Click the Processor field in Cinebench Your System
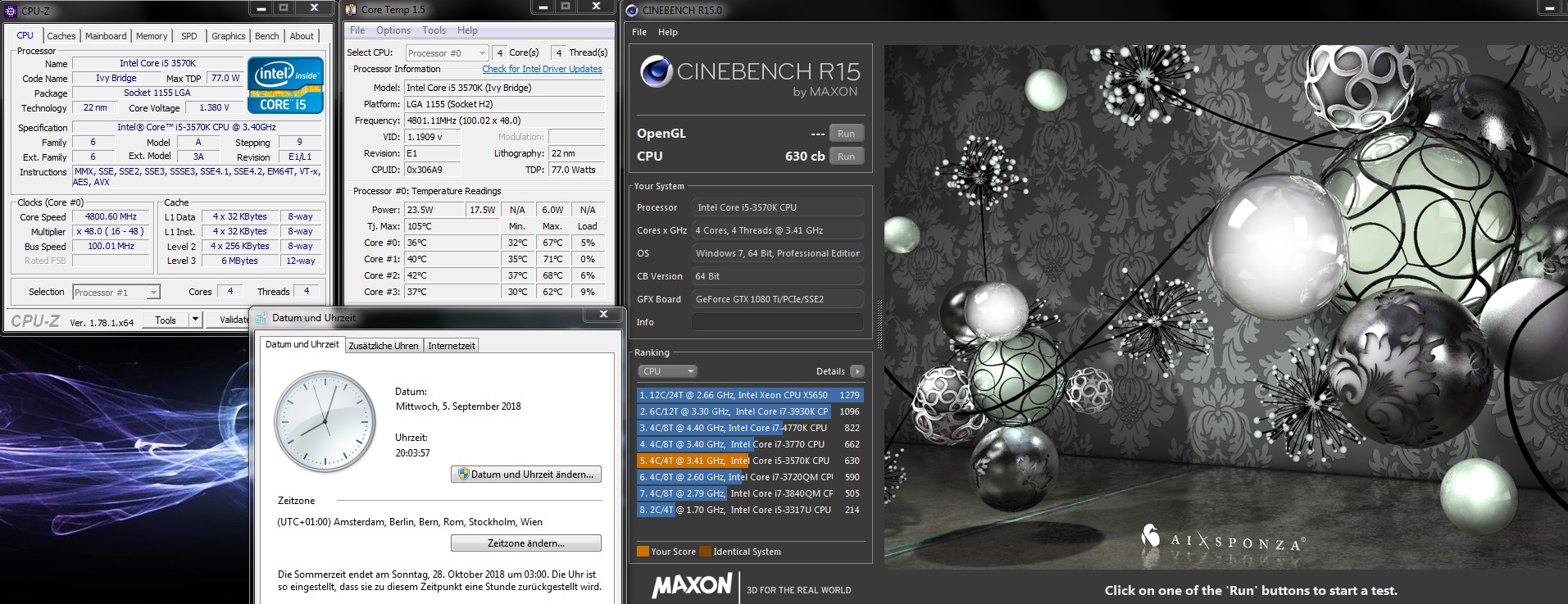Screen dimensions: 1568x604 click(x=777, y=207)
